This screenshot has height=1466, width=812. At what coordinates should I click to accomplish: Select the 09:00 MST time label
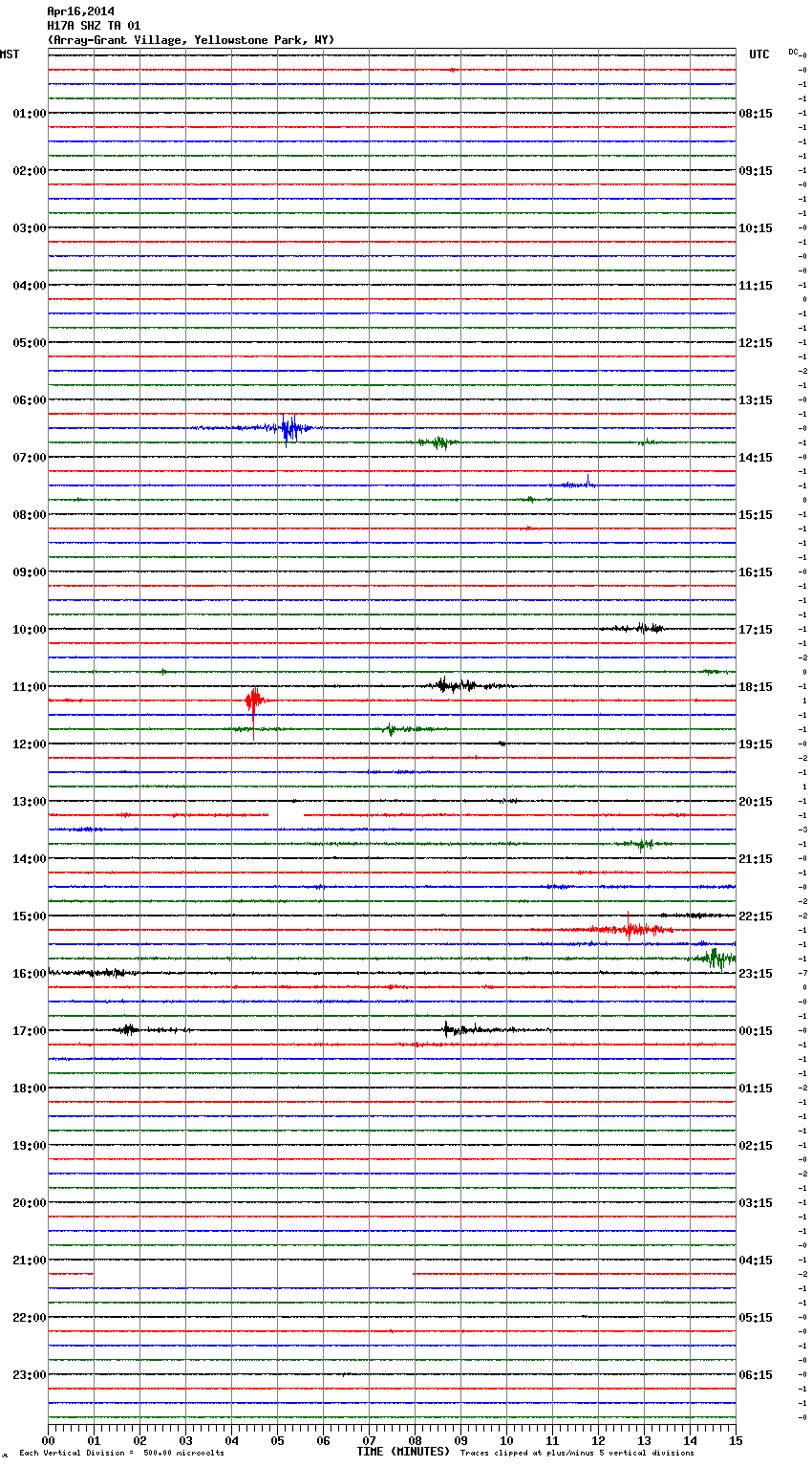click(x=30, y=572)
